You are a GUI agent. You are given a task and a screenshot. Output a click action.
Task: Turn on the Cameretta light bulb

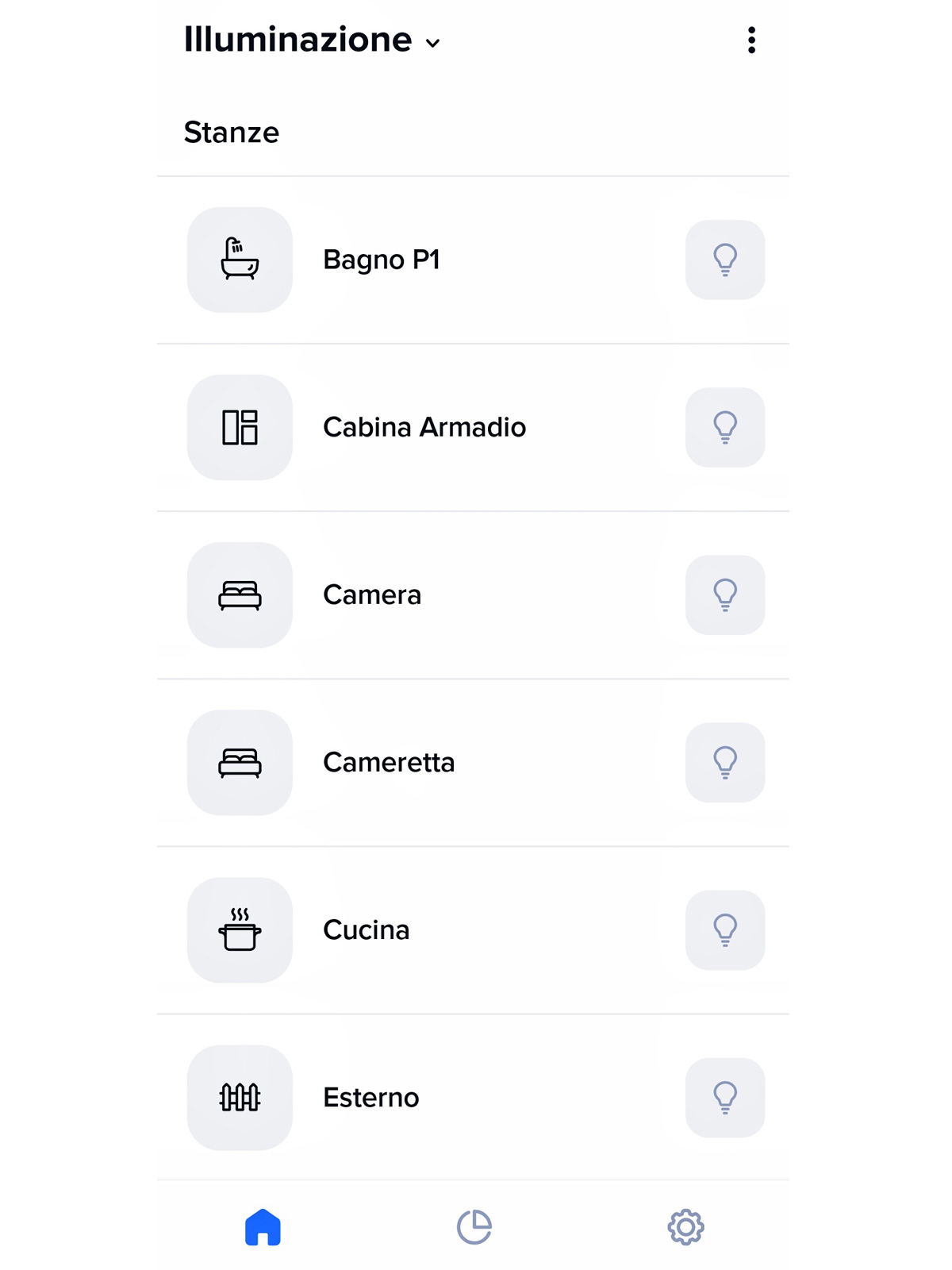coord(725,762)
